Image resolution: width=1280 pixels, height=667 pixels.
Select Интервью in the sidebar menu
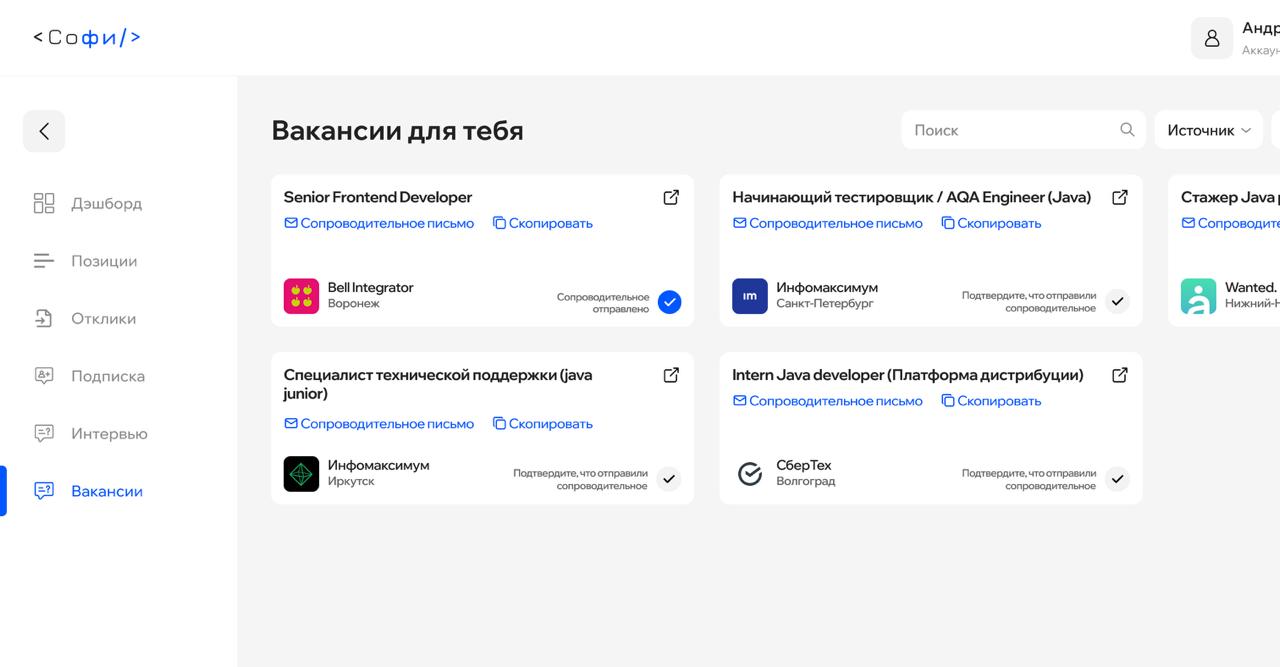109,434
